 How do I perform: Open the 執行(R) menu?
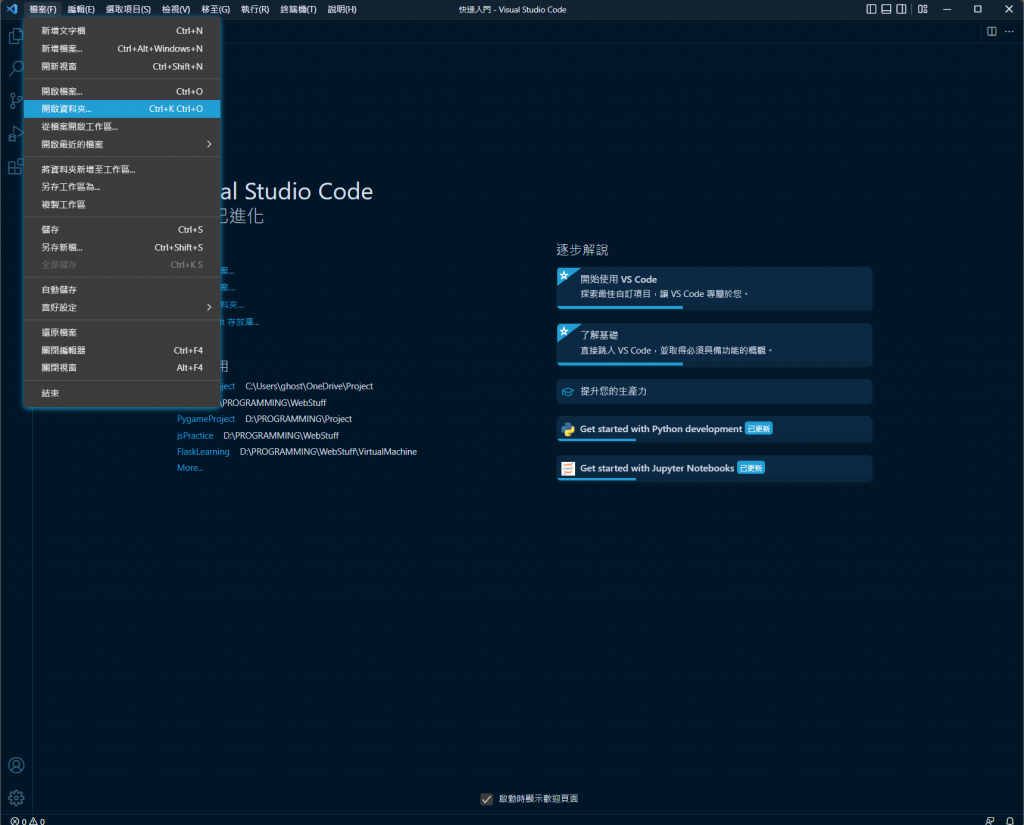[255, 9]
